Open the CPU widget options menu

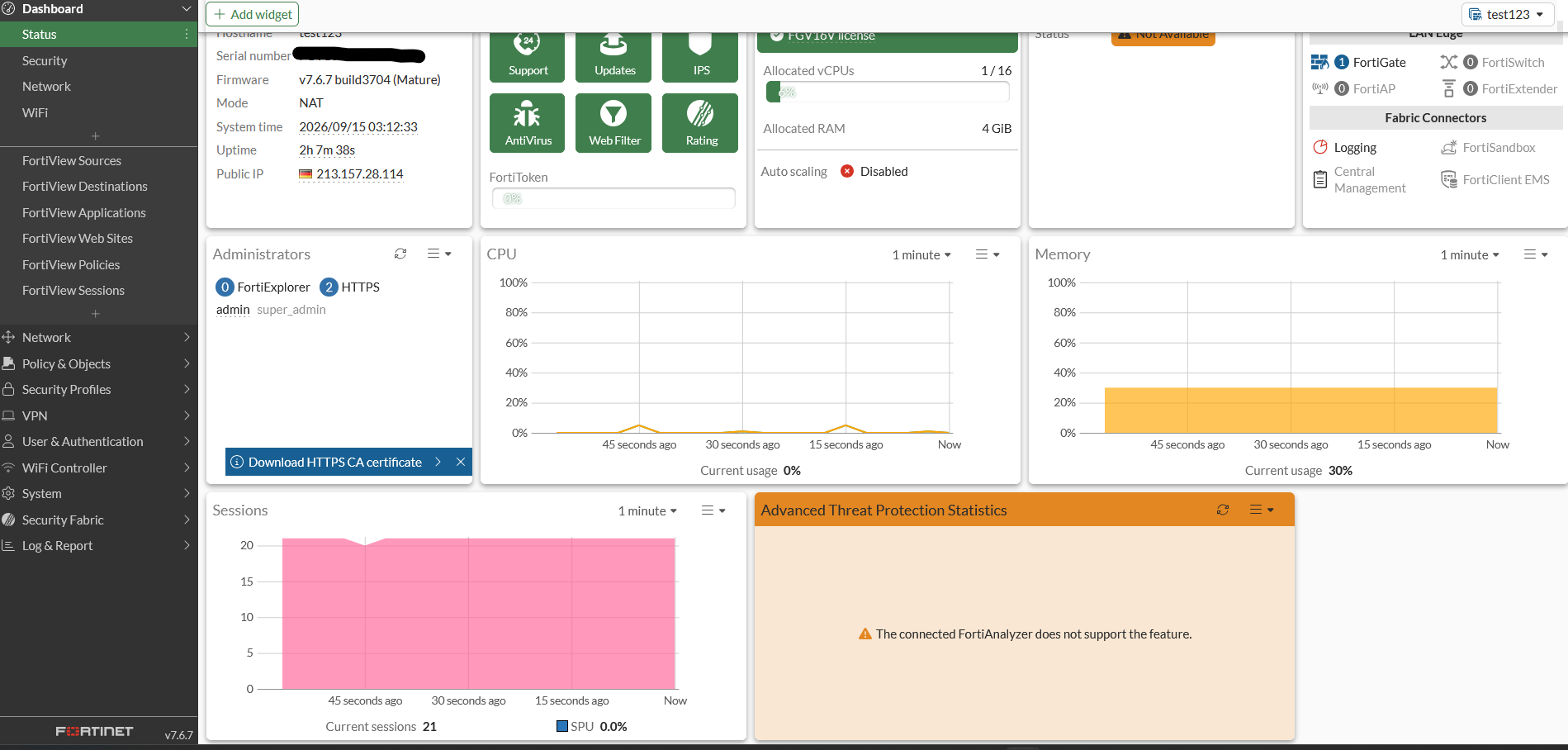click(988, 254)
